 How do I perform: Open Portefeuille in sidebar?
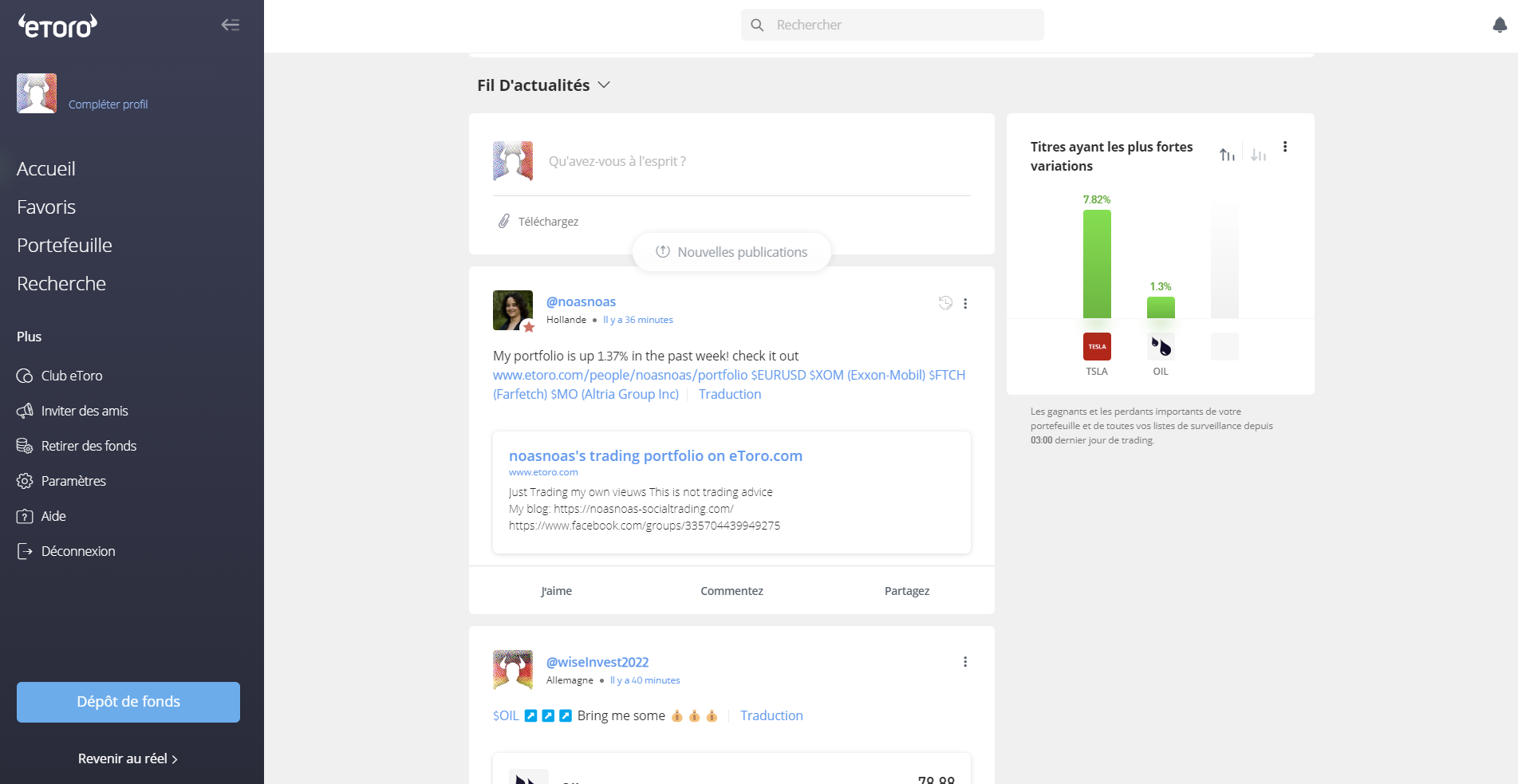tap(65, 246)
